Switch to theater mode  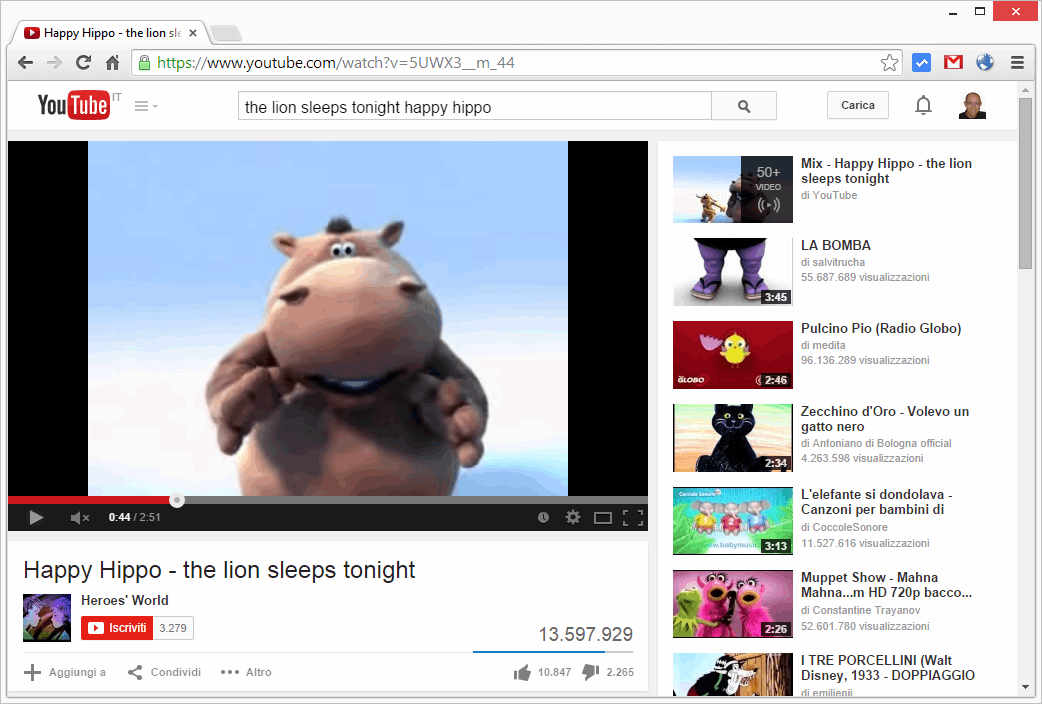tap(603, 518)
